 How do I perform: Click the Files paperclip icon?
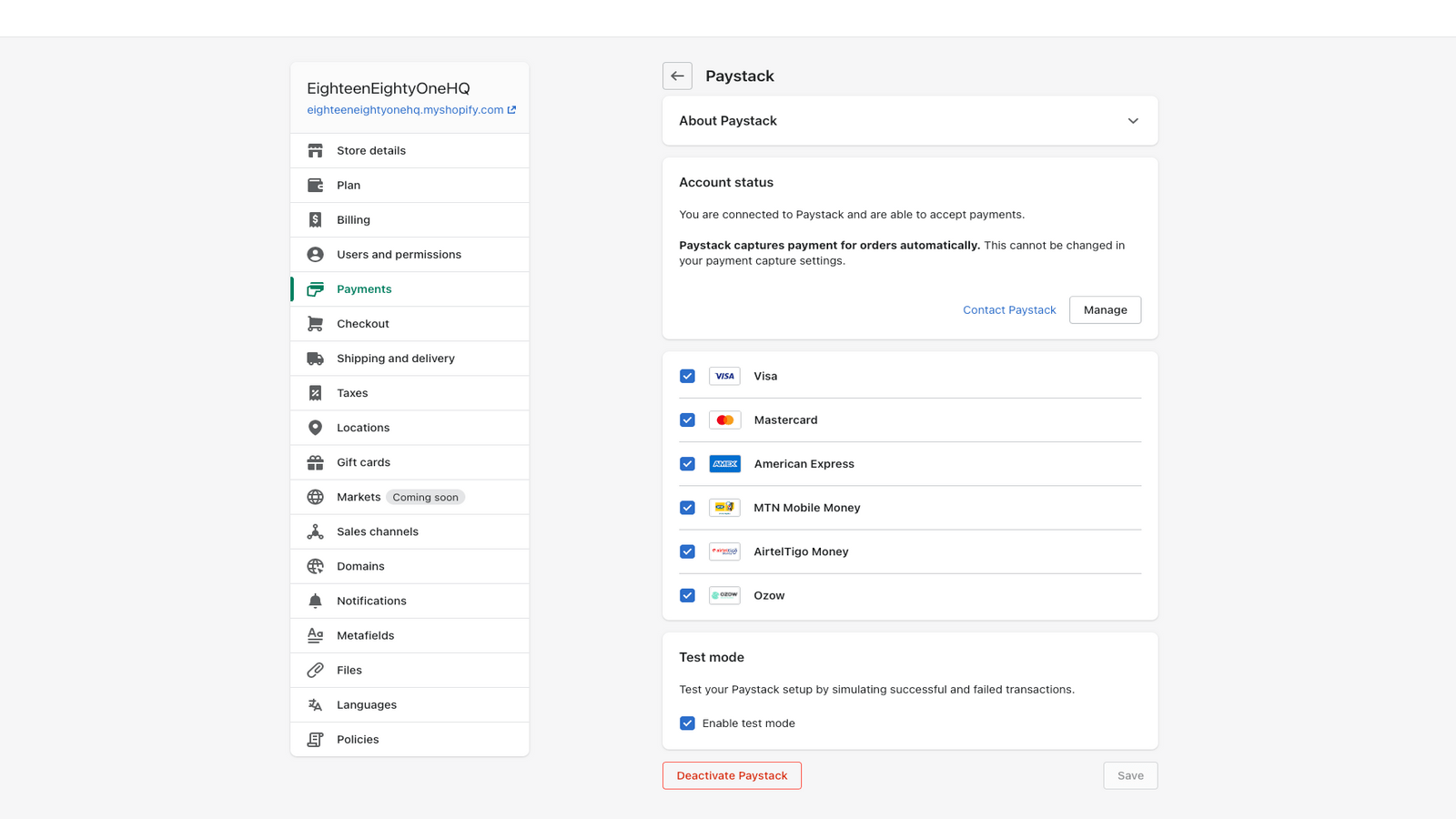pyautogui.click(x=315, y=670)
